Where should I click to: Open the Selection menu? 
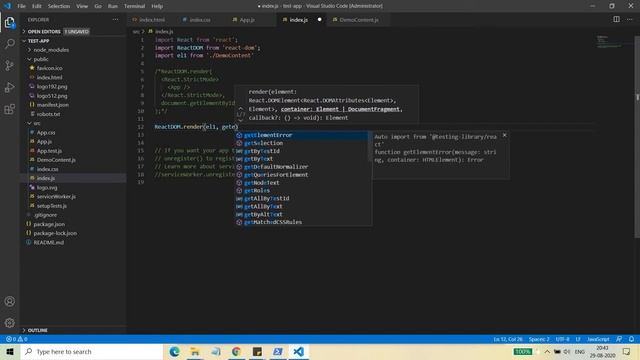click(x=59, y=6)
